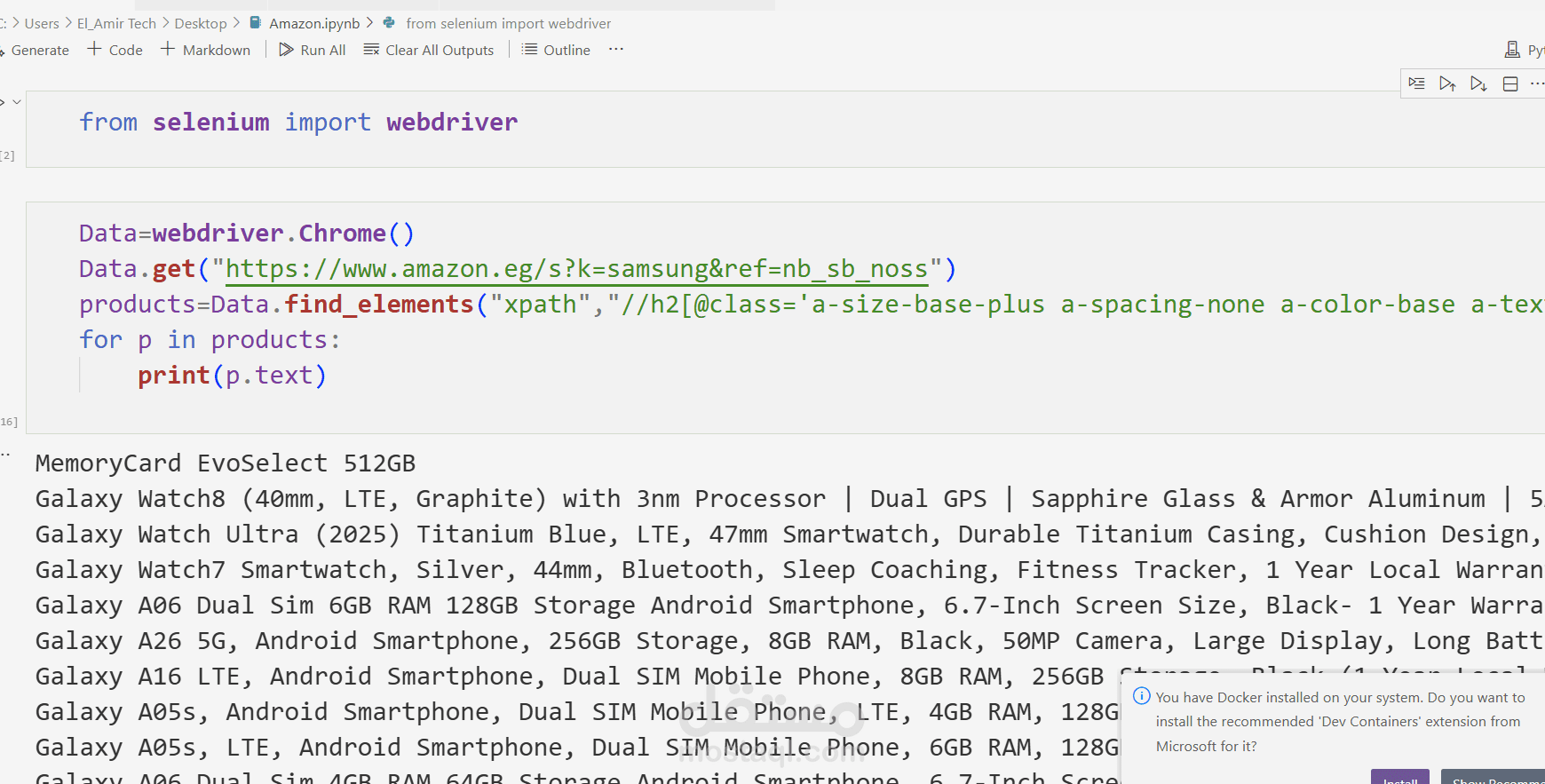Add a new Code cell
The width and height of the screenshot is (1545, 784).
point(115,50)
